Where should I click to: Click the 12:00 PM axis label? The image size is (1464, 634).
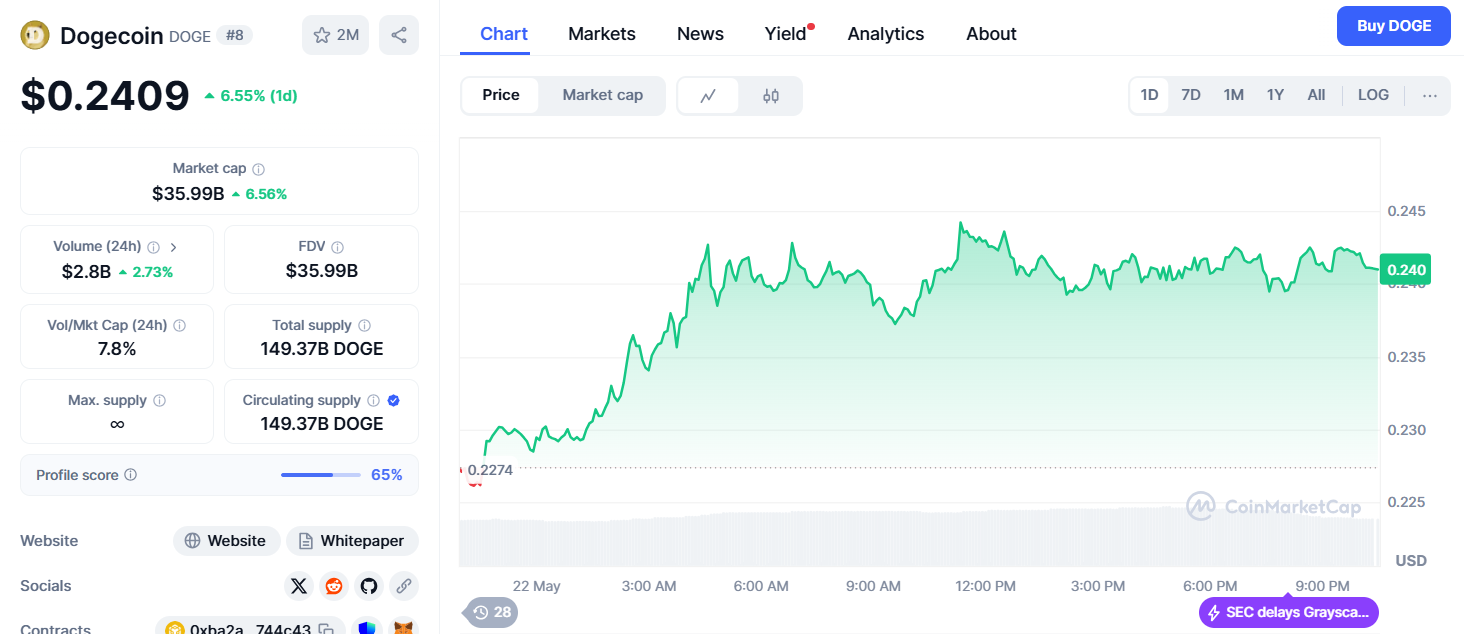click(985, 586)
